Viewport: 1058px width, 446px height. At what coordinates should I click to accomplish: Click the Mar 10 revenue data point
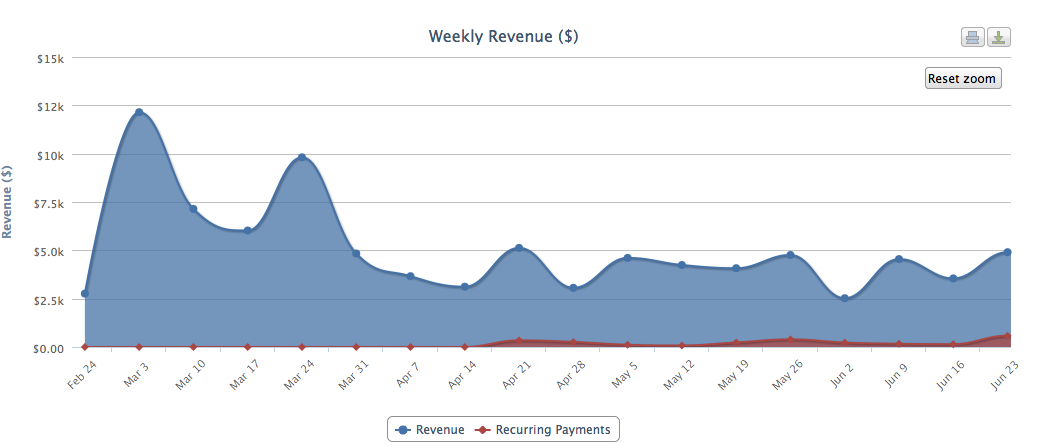(193, 209)
